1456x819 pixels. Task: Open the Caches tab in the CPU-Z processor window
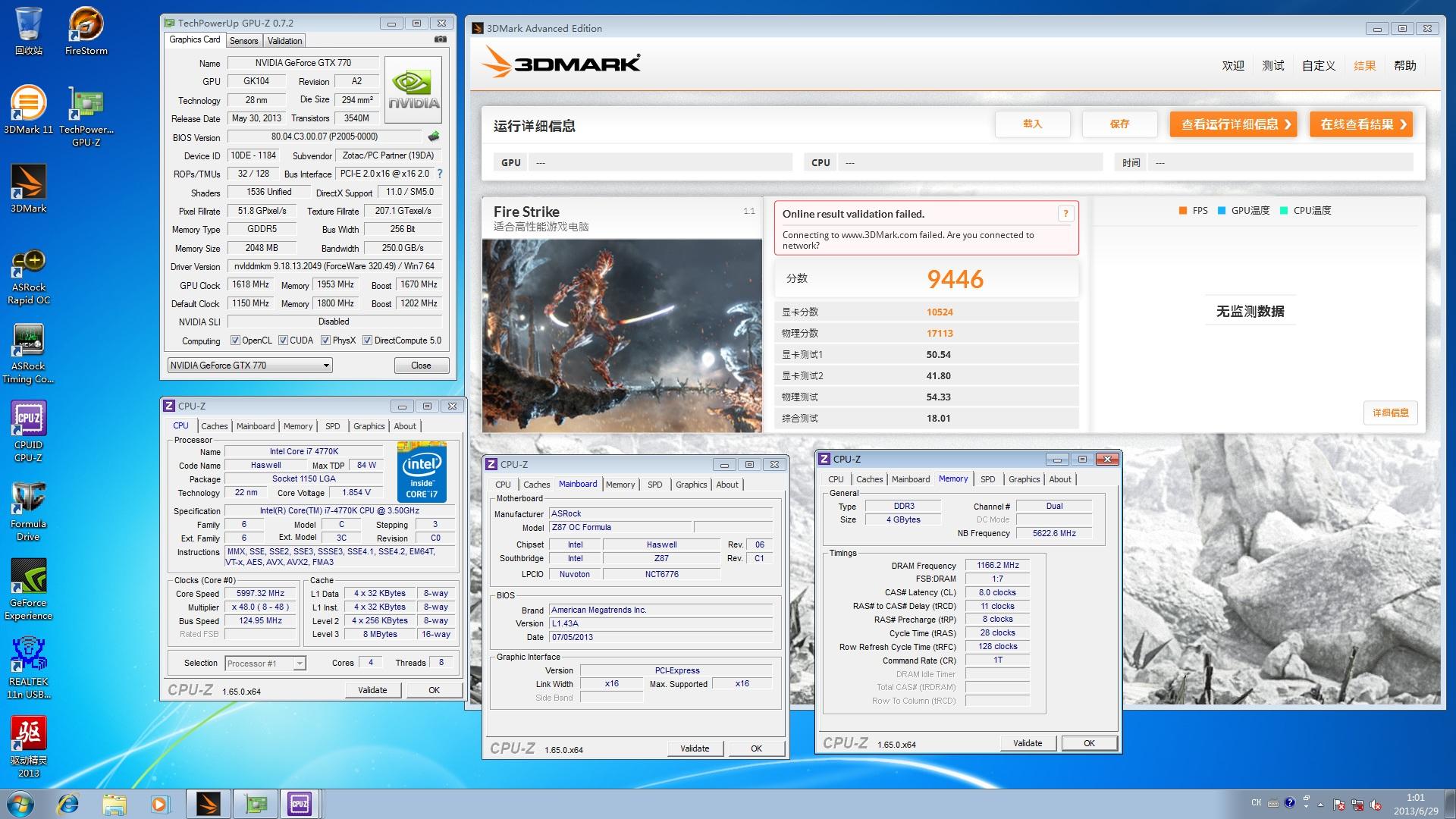tap(215, 426)
